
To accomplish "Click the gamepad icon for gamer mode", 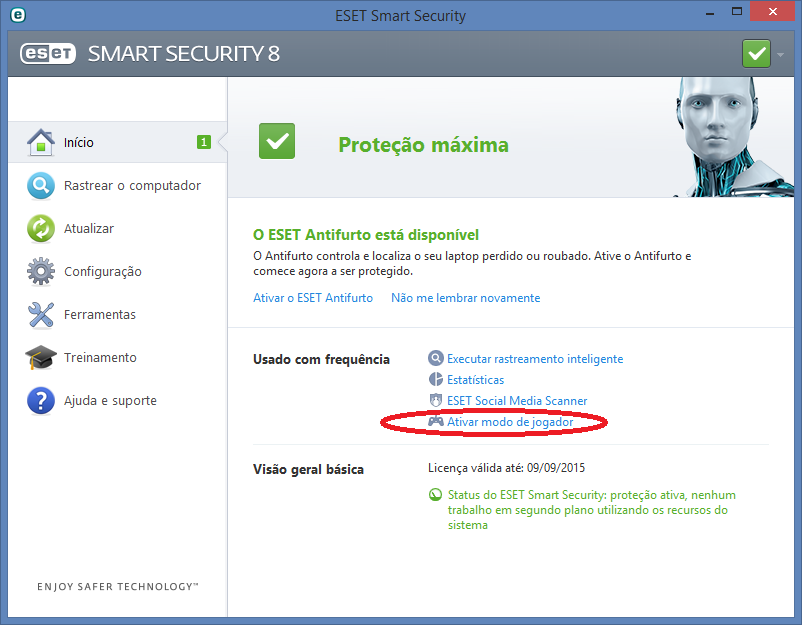I will coord(436,421).
